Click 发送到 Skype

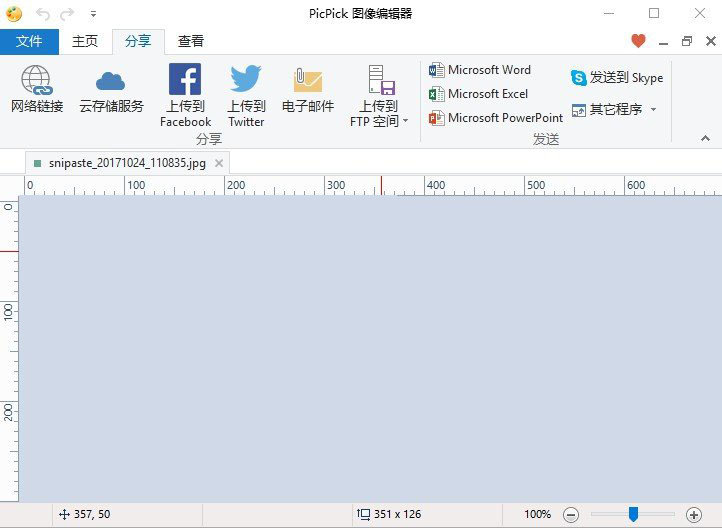point(617,77)
